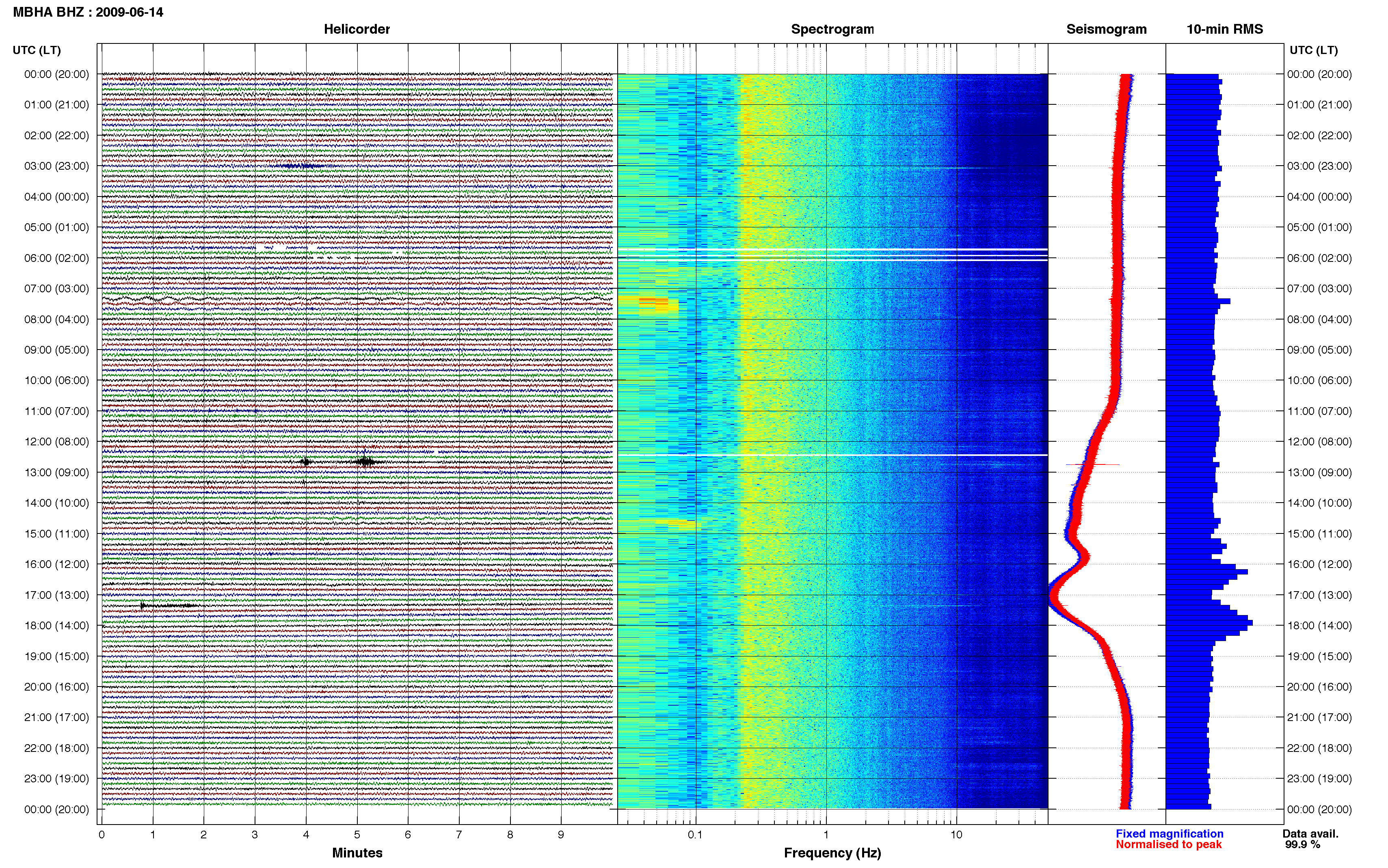
Task: Click the left '00:00 (20:00)' label at the top
Action: pos(56,74)
